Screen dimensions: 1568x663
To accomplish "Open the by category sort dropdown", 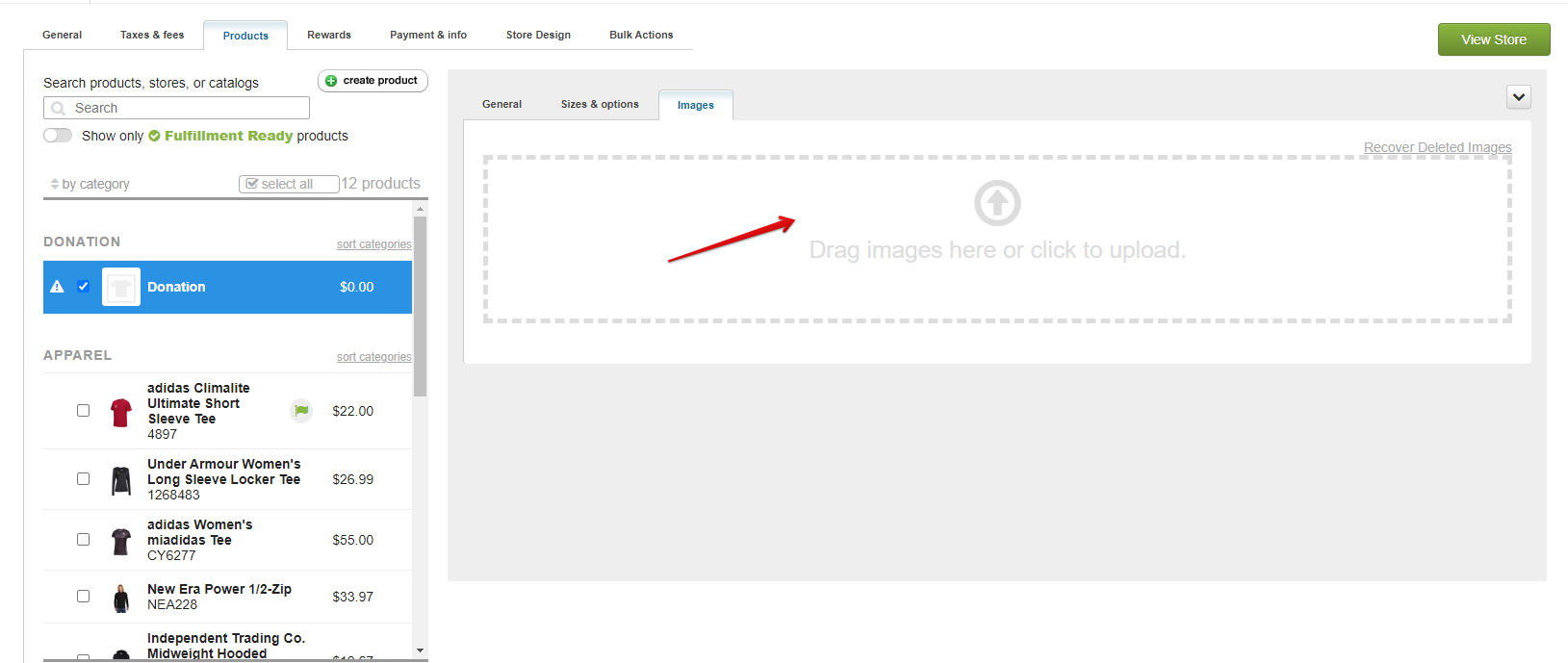I will [x=90, y=184].
